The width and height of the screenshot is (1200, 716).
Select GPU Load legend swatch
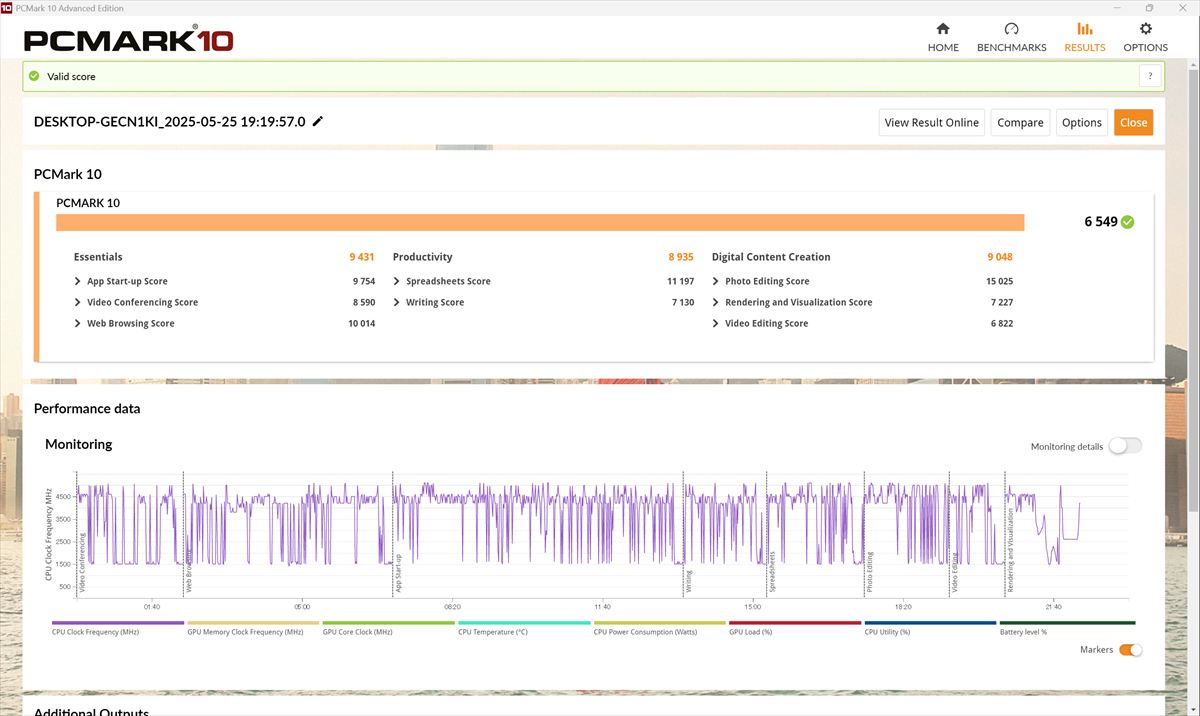795,623
